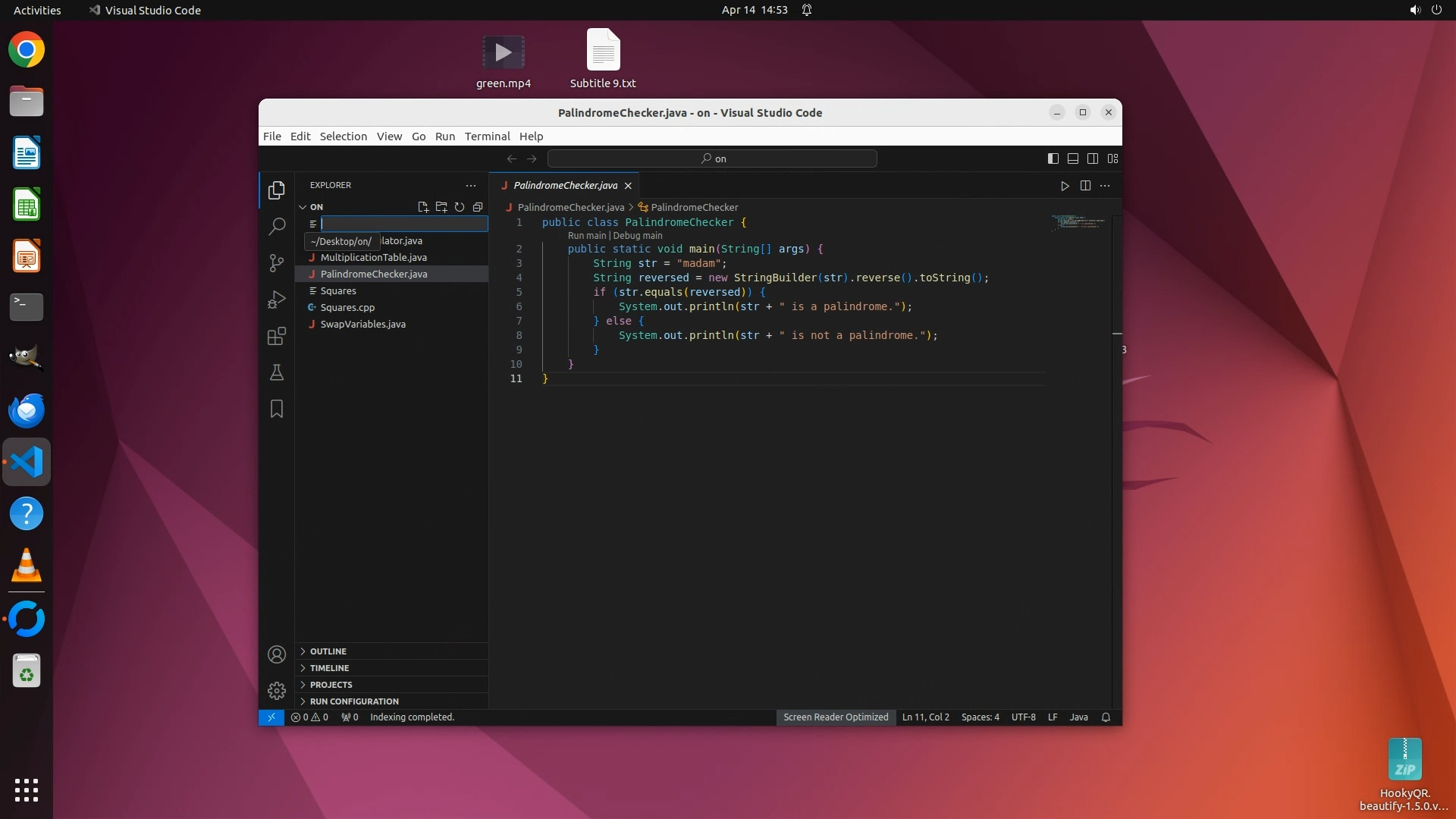This screenshot has height=819, width=1456.
Task: Toggle the bottom panel visibility
Action: tap(1073, 158)
